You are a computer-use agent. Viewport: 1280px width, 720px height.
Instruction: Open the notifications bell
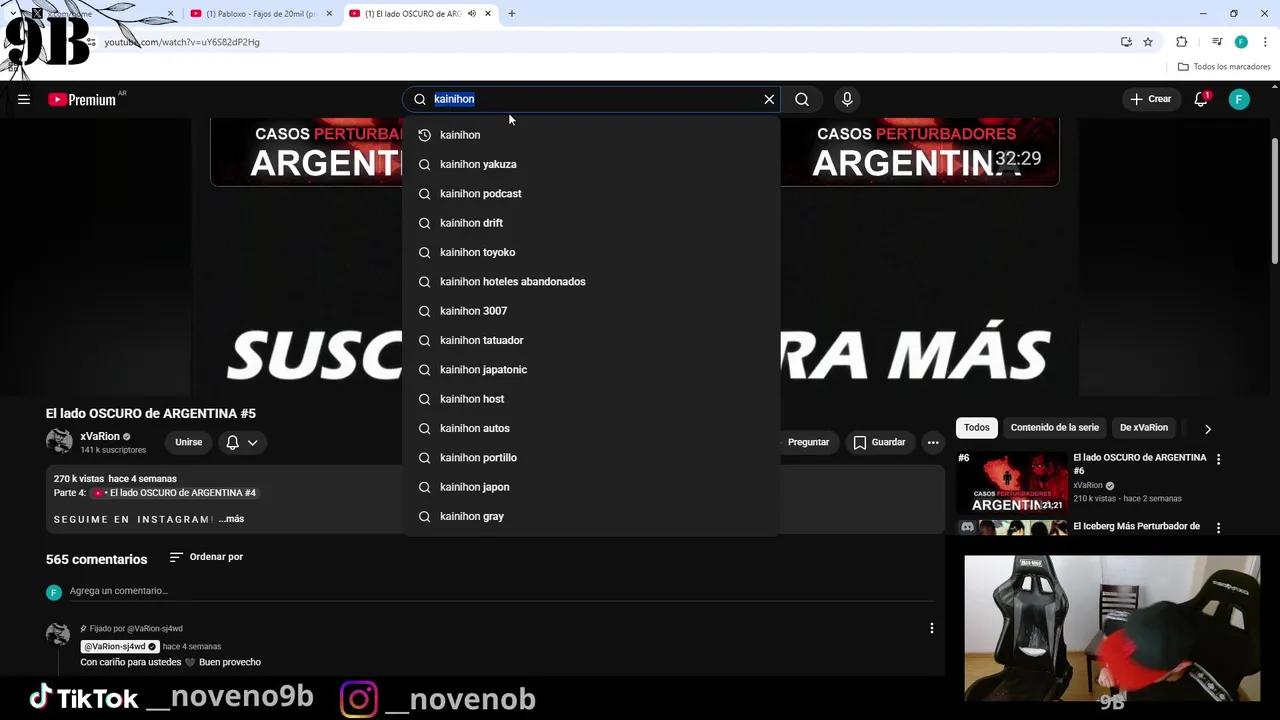[x=1201, y=99]
